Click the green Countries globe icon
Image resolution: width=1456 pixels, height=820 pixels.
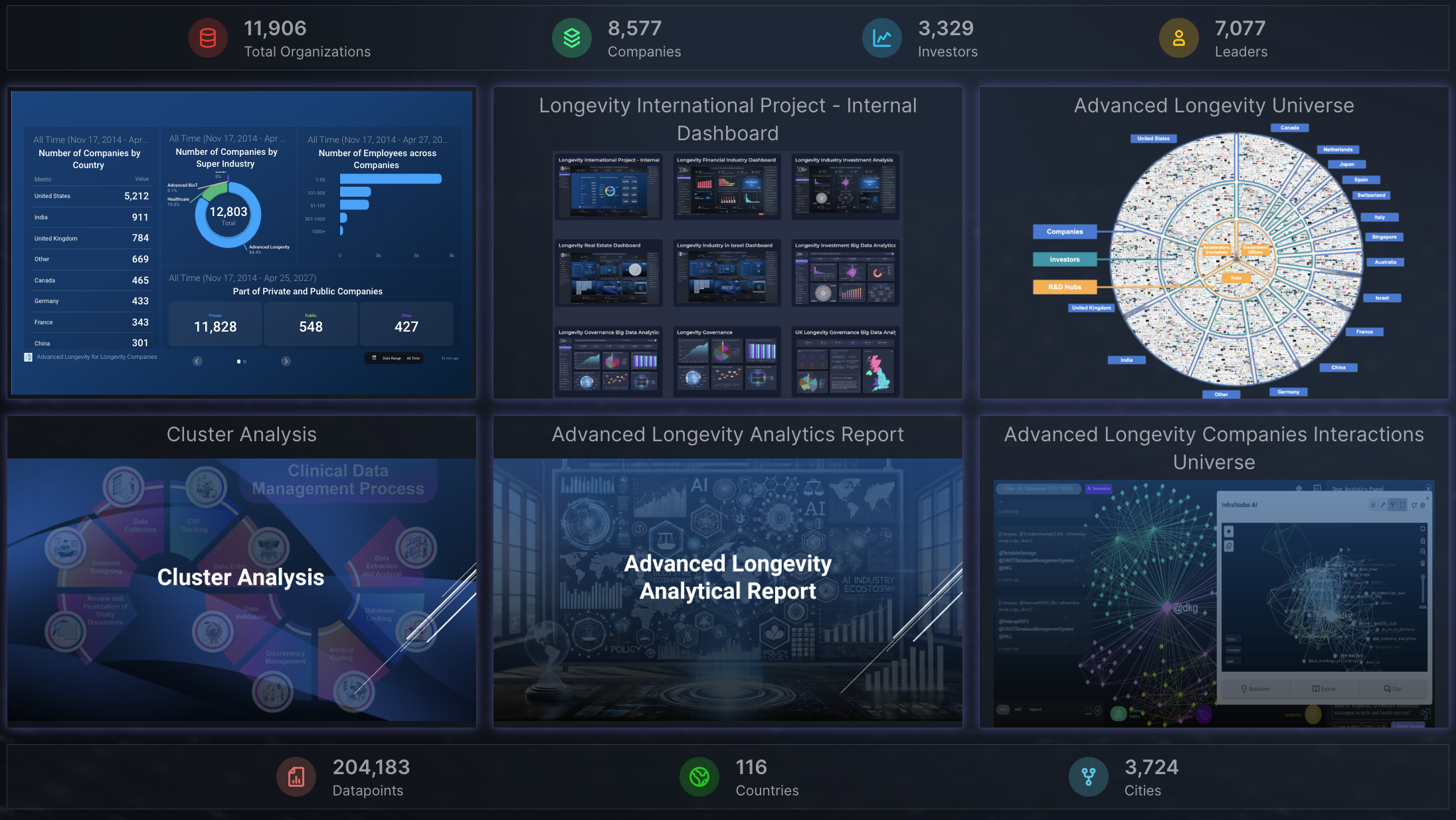point(699,776)
